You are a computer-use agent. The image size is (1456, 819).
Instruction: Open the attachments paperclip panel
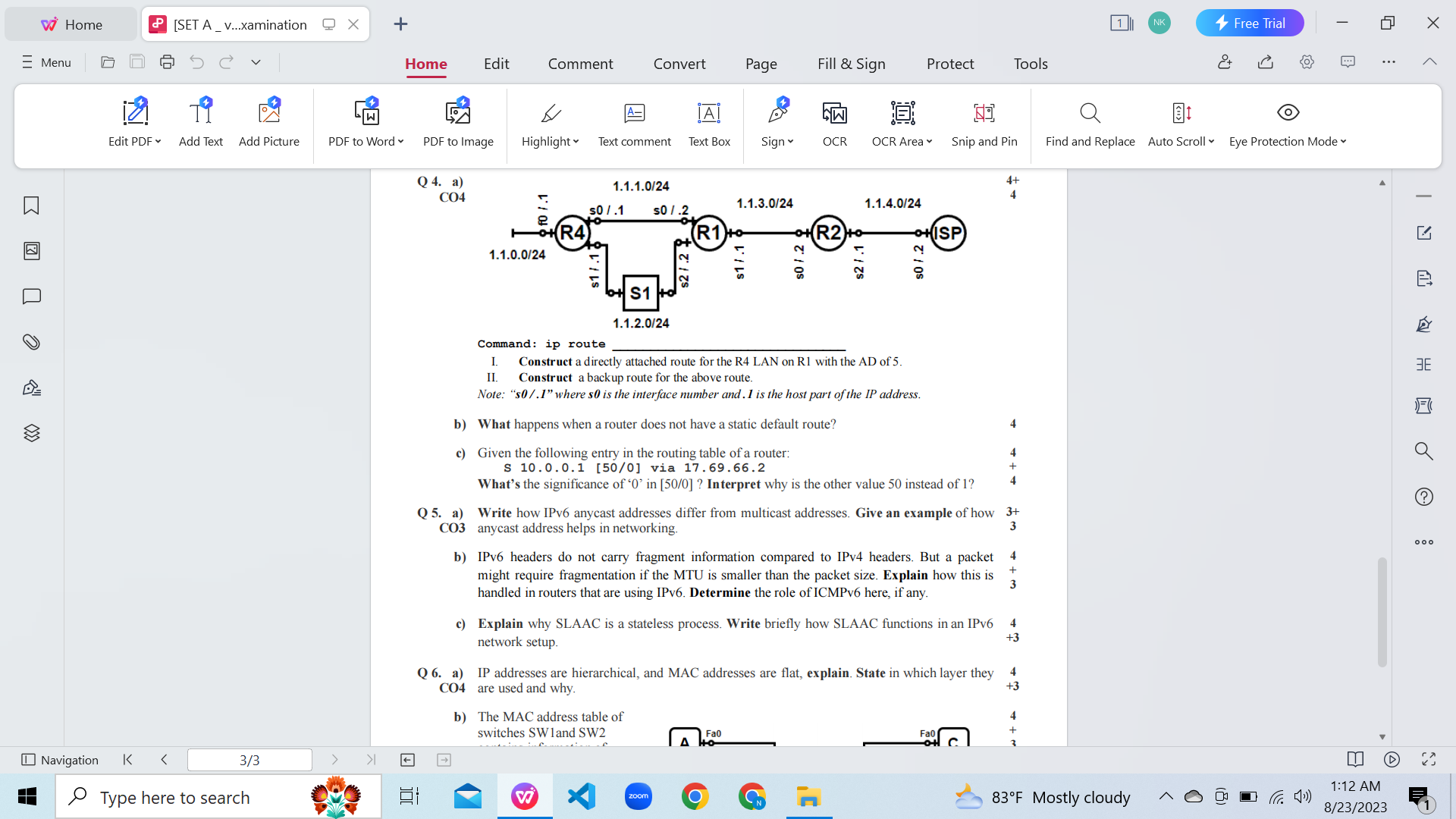(x=31, y=342)
